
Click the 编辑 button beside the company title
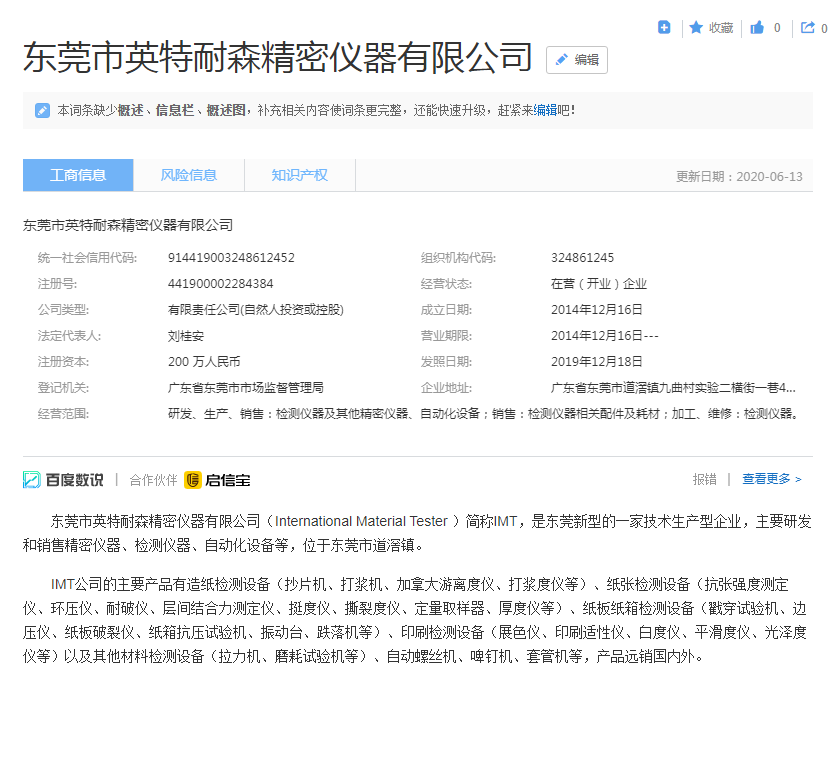tap(577, 60)
